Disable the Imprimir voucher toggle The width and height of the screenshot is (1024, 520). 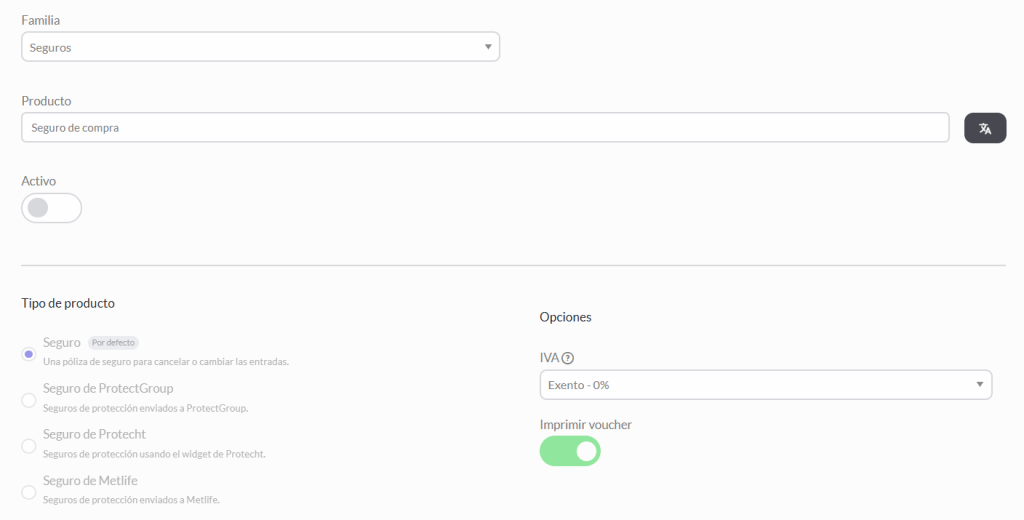coord(570,451)
